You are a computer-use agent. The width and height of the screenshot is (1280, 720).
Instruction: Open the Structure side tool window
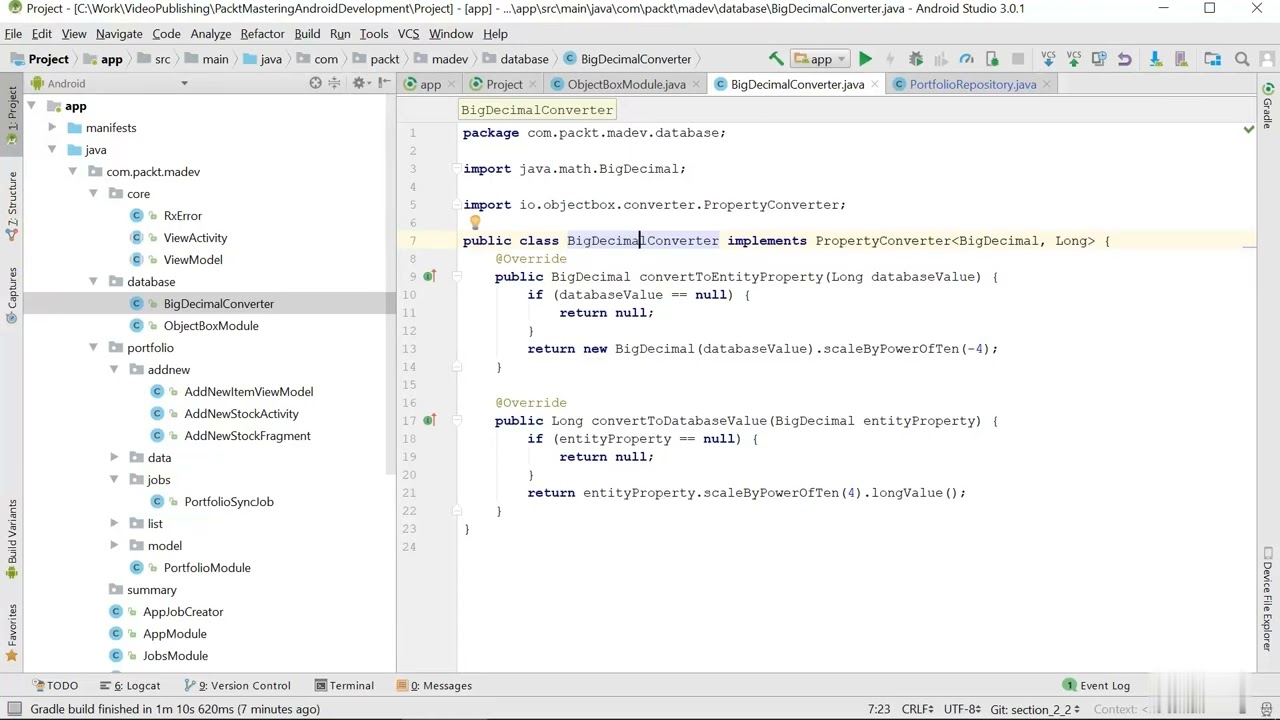[x=12, y=206]
